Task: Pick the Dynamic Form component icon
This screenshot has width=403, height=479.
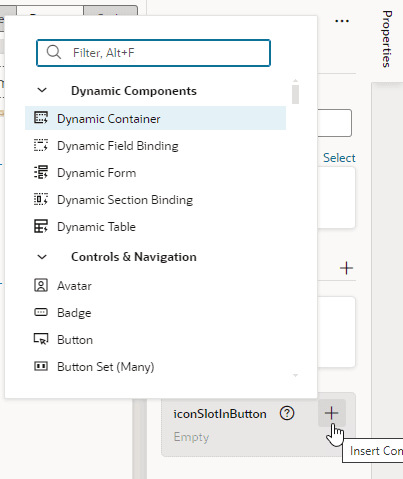Action: [41, 172]
